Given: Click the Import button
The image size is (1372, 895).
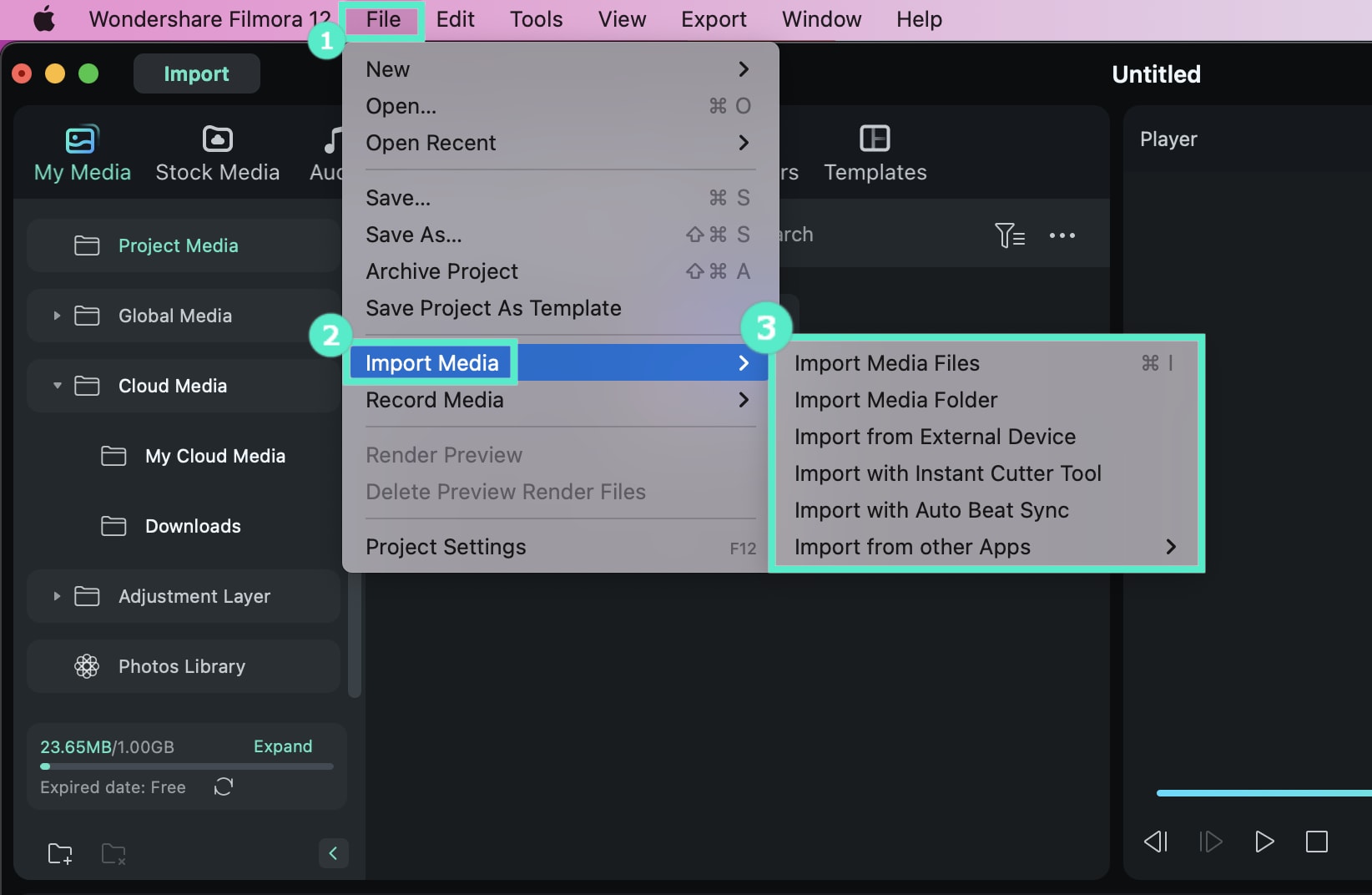Looking at the screenshot, I should tap(196, 74).
